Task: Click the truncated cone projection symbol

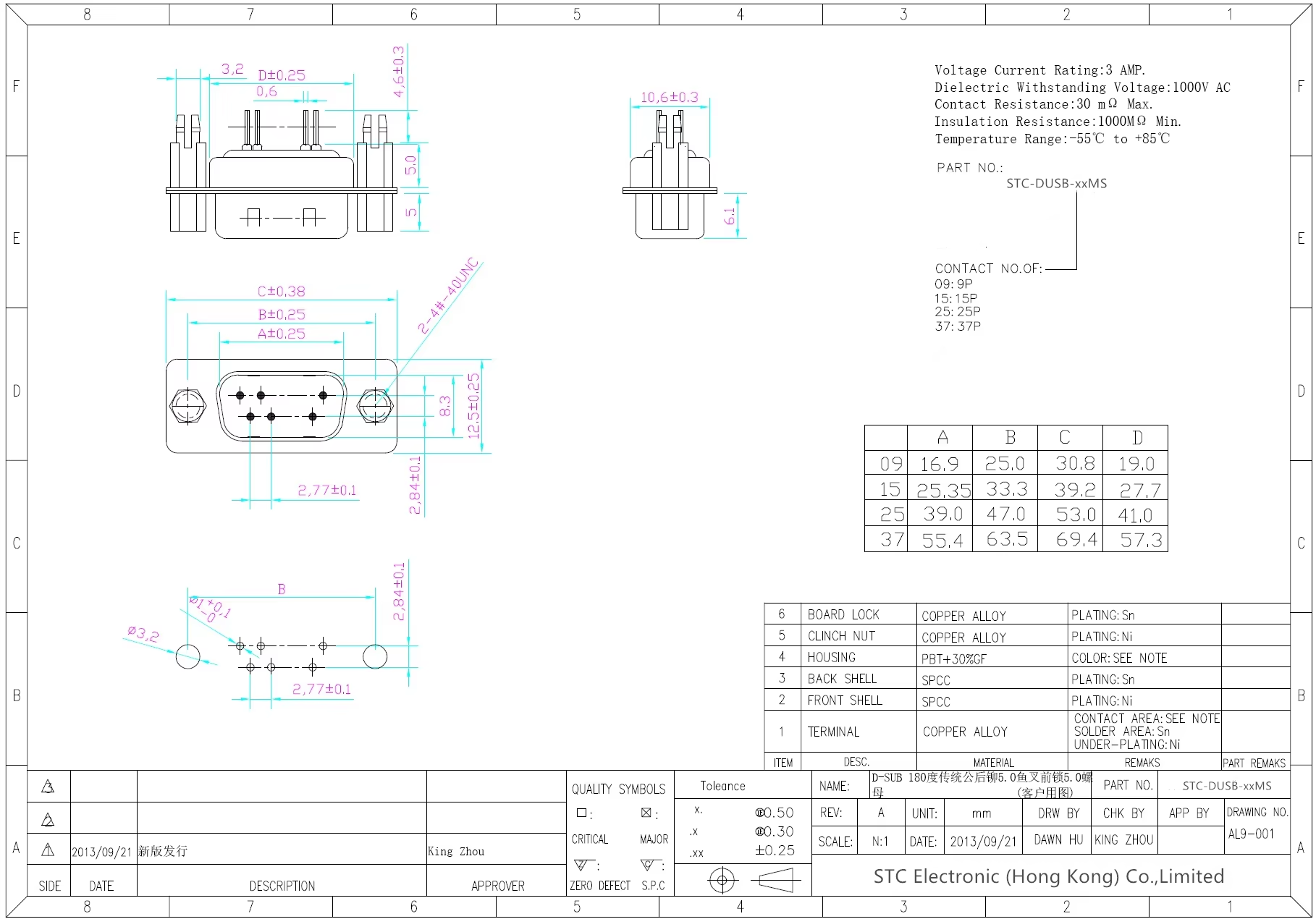Action: 777,880
